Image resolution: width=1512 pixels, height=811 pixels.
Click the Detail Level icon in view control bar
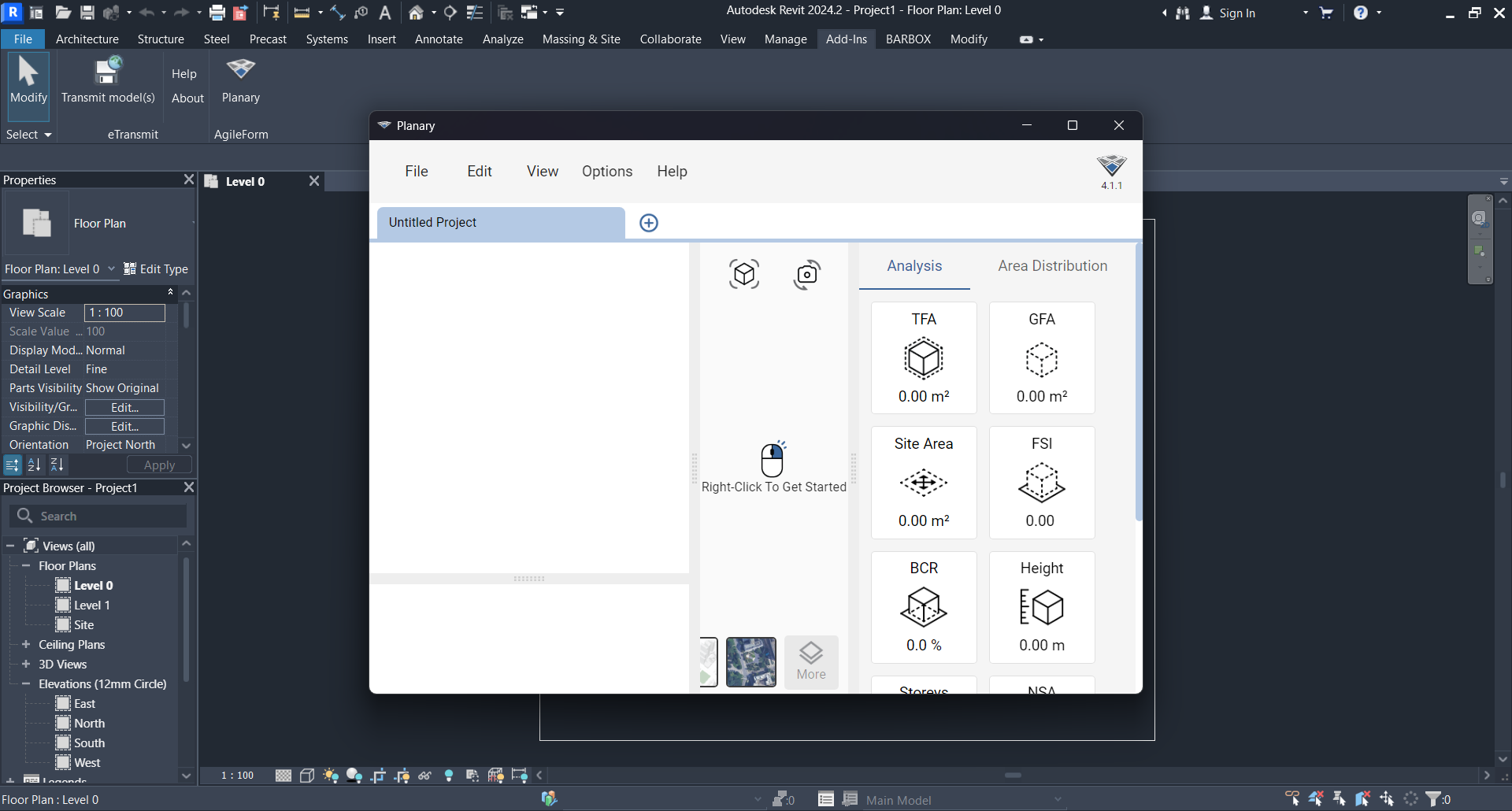pyautogui.click(x=283, y=776)
